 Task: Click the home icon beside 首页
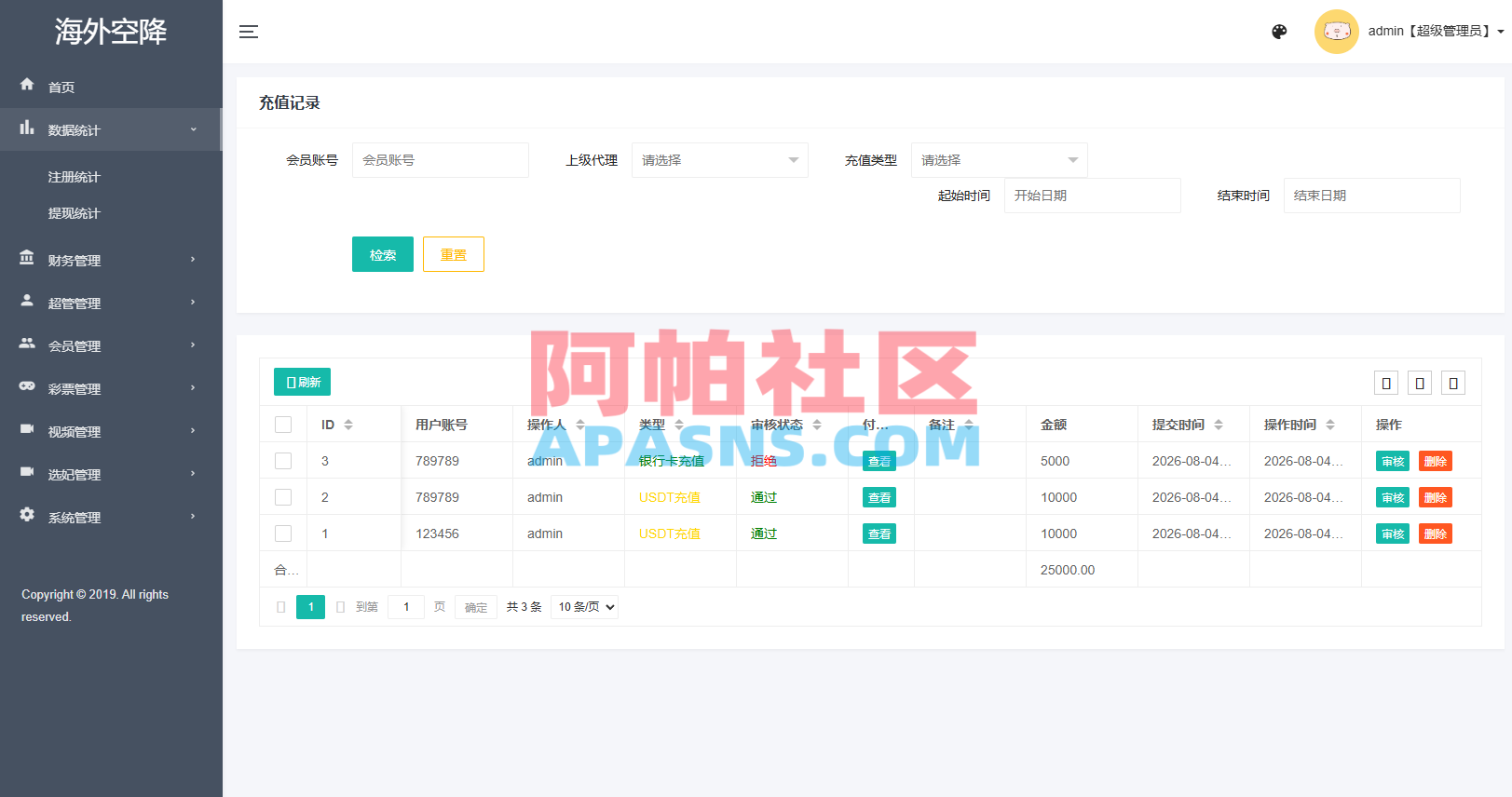(27, 85)
